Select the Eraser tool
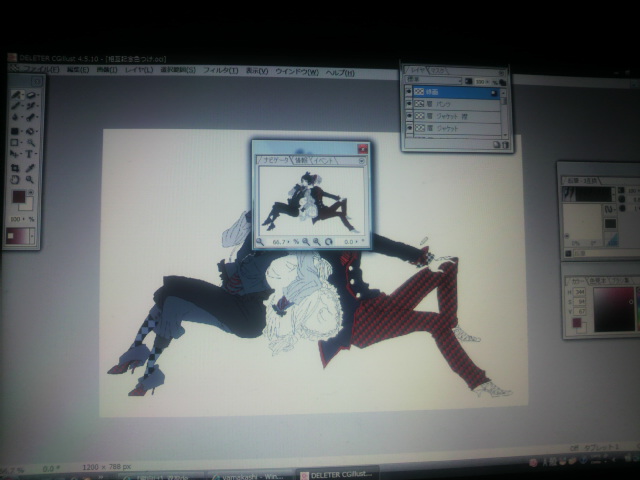Screen dimensions: 640x480 click(x=31, y=95)
